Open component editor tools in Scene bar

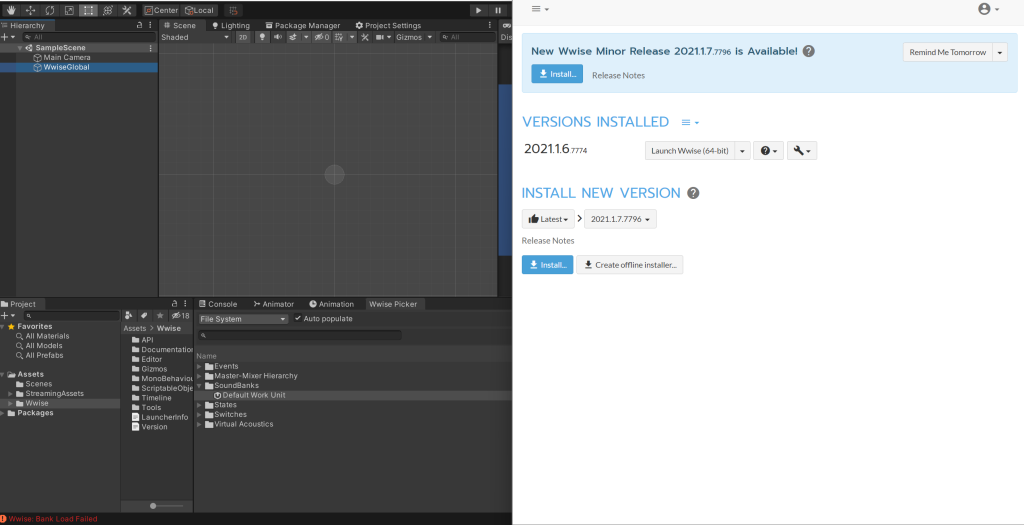pyautogui.click(x=365, y=37)
